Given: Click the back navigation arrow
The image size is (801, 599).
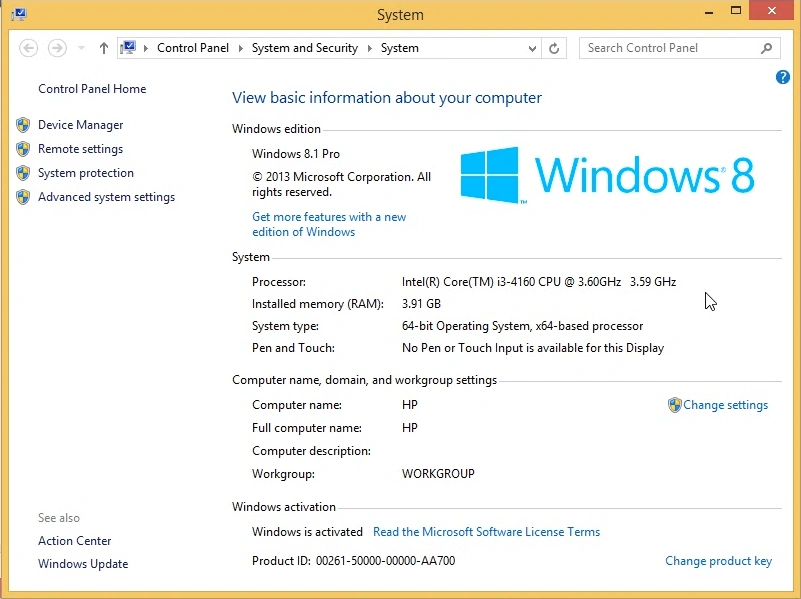Looking at the screenshot, I should (x=29, y=48).
